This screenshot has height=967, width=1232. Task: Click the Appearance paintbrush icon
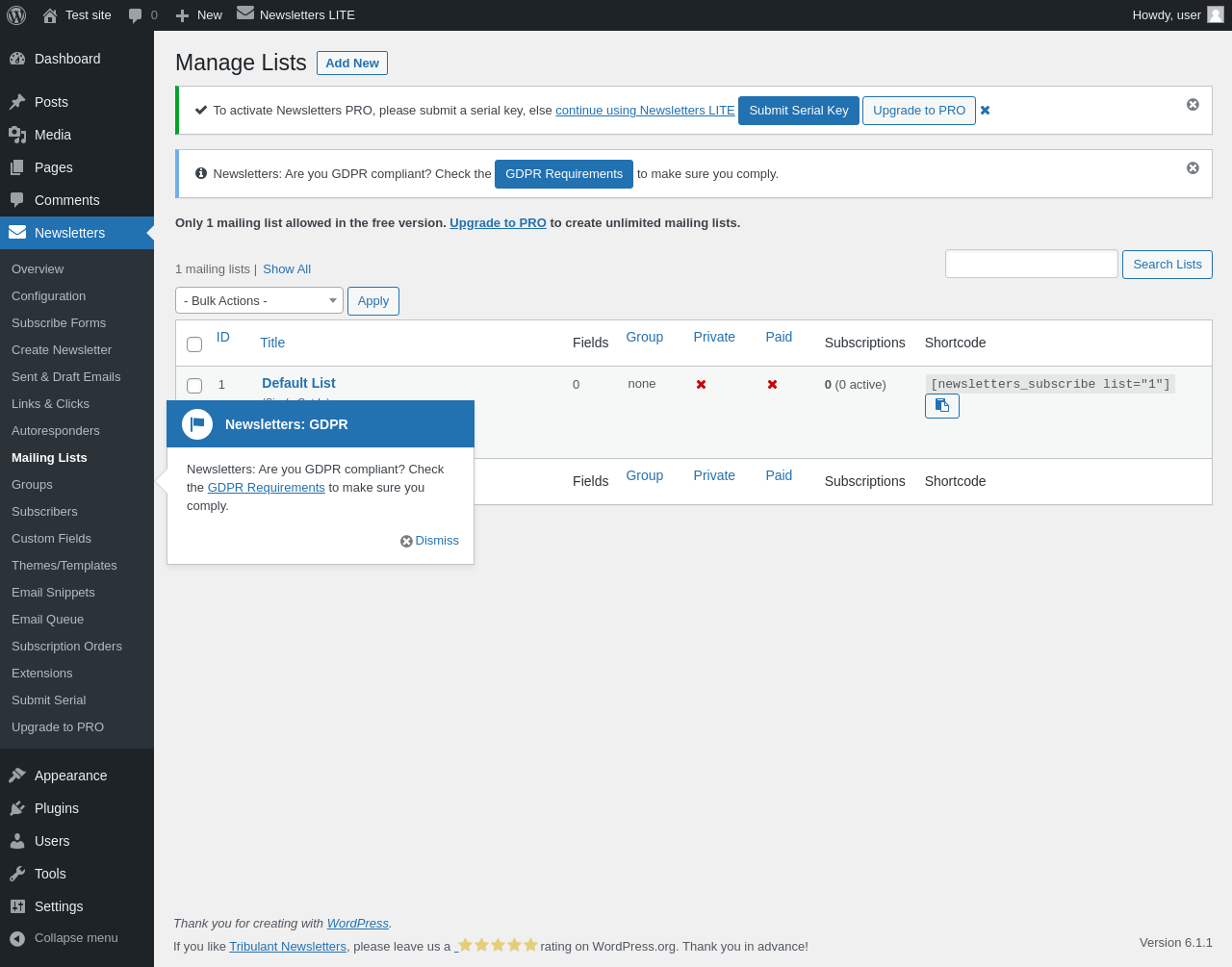(x=17, y=776)
